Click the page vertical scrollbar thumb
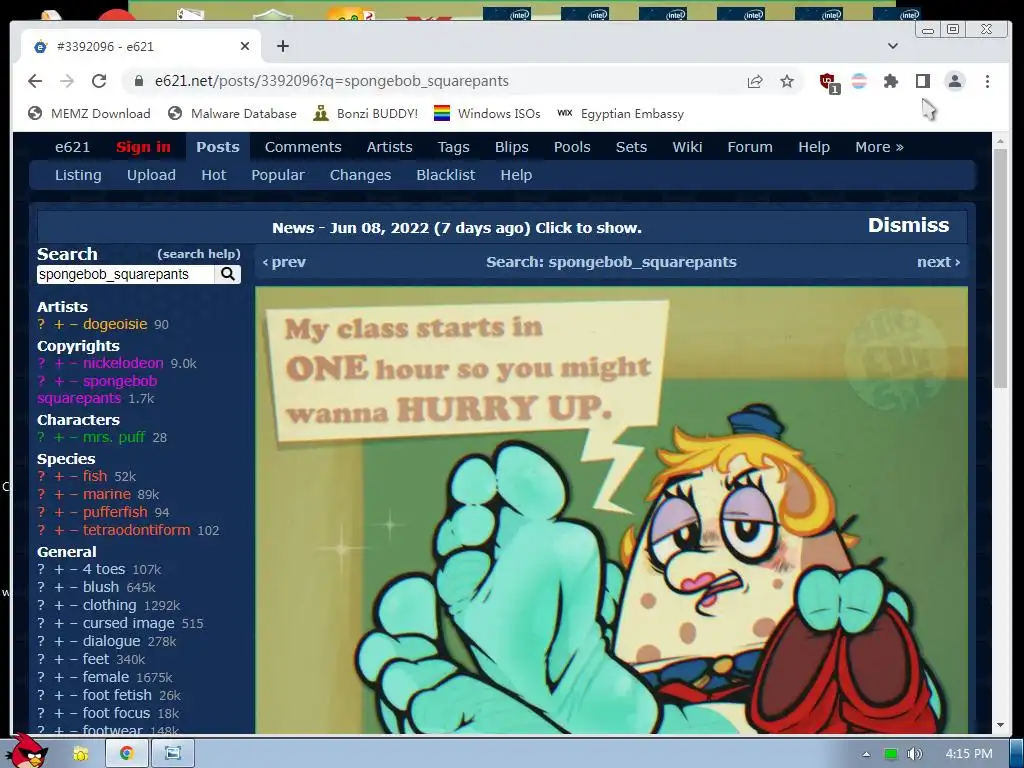The image size is (1024, 768). (x=1000, y=268)
